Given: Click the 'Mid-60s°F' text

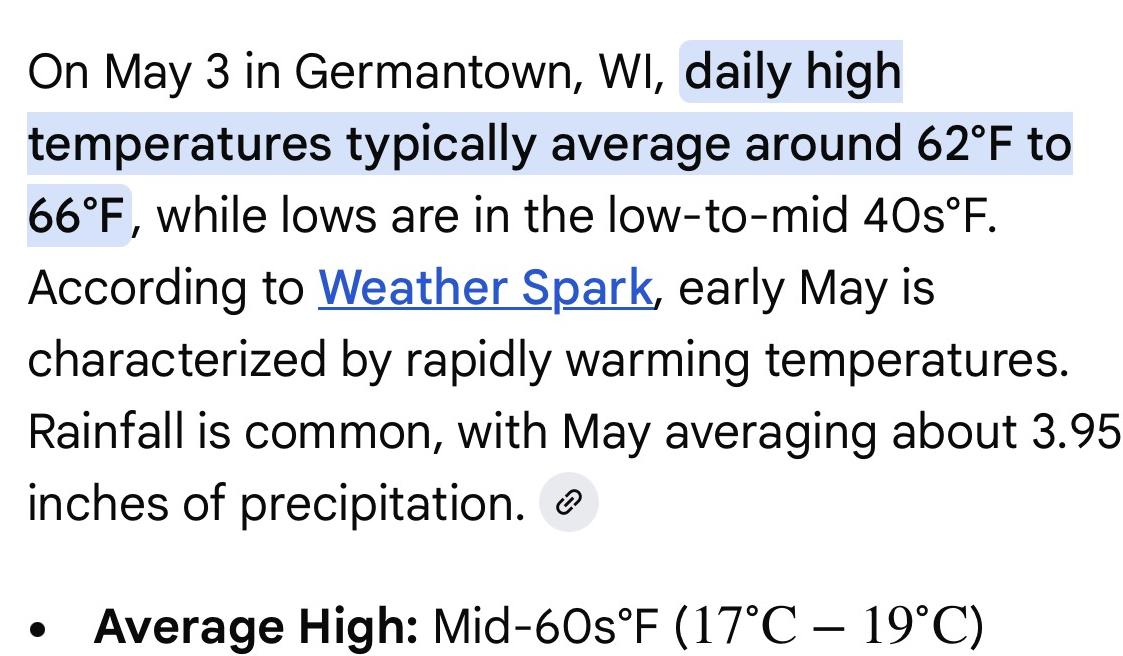Looking at the screenshot, I should tap(546, 627).
